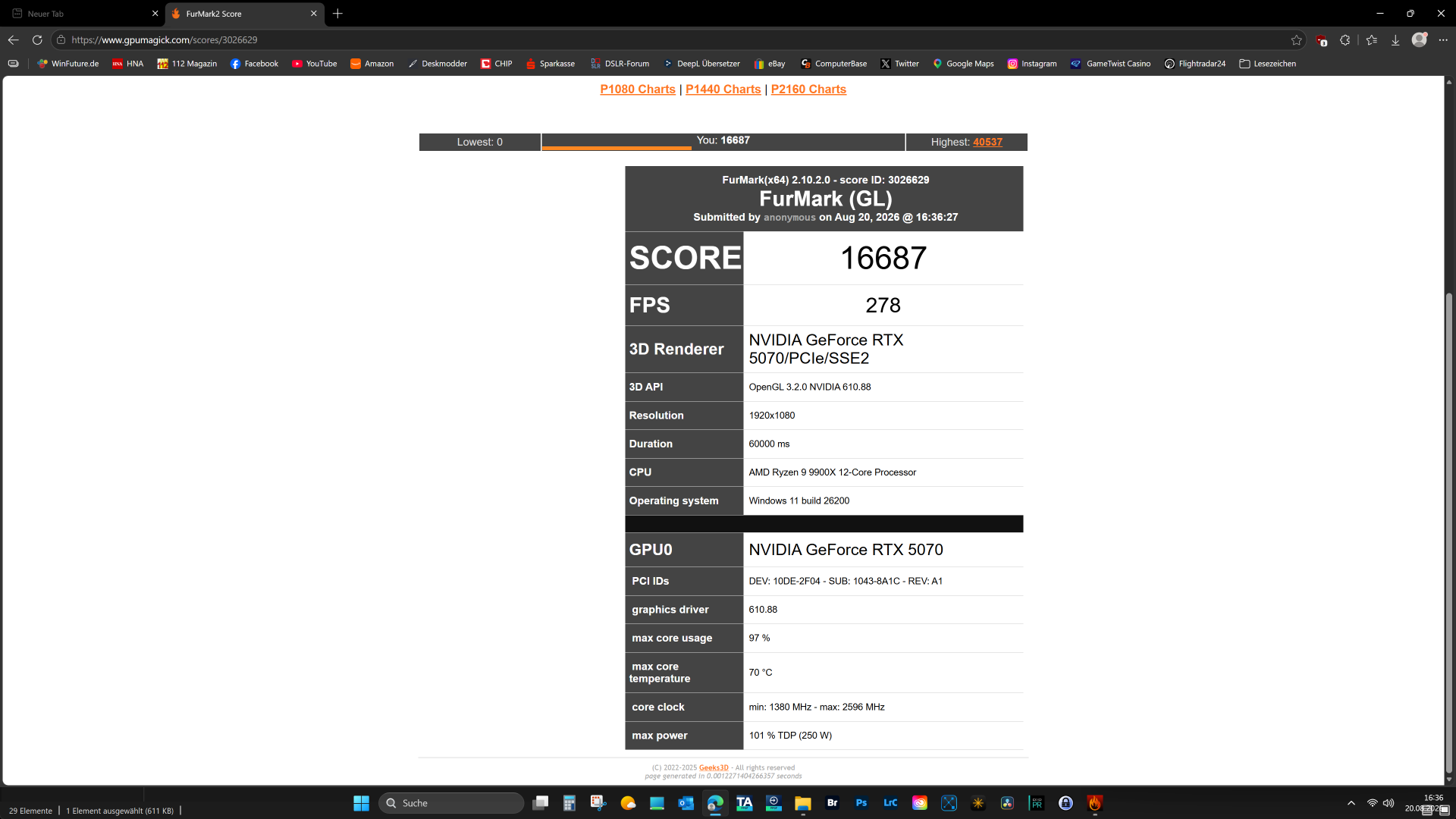Open File Explorer from the taskbar
Image resolution: width=1456 pixels, height=819 pixels.
click(x=803, y=803)
